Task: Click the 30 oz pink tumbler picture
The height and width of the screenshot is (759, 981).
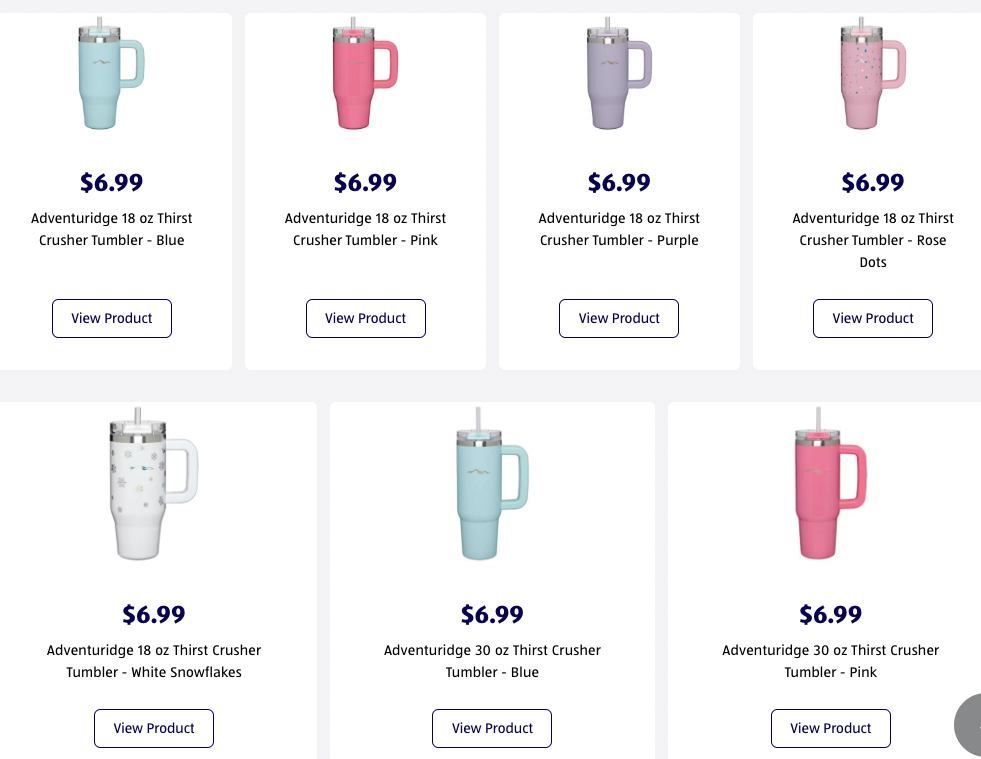Action: [829, 486]
